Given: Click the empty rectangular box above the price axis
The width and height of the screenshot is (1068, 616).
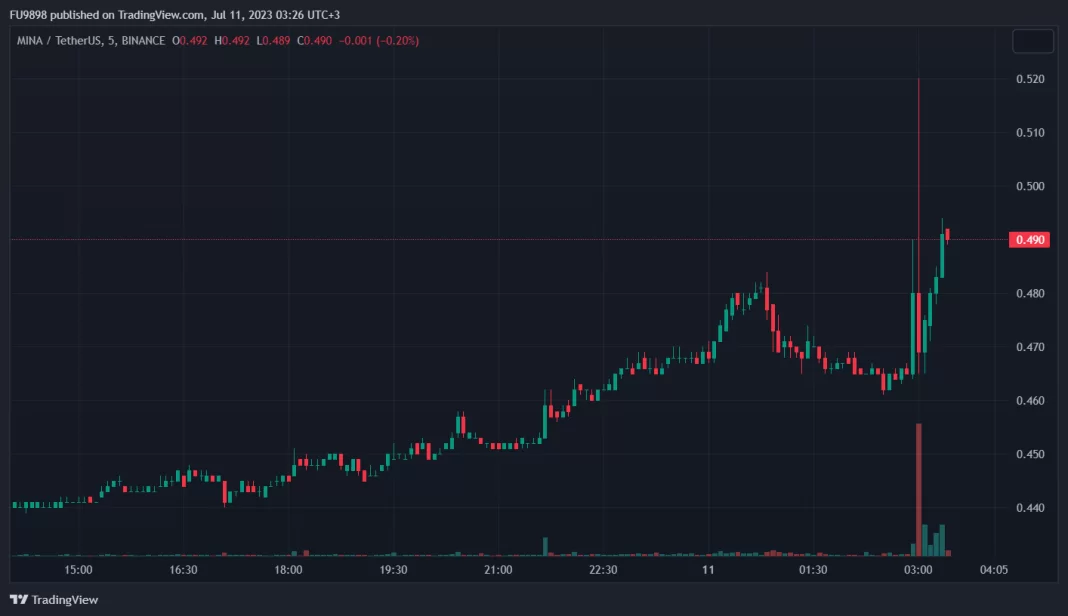Looking at the screenshot, I should 1032,41.
